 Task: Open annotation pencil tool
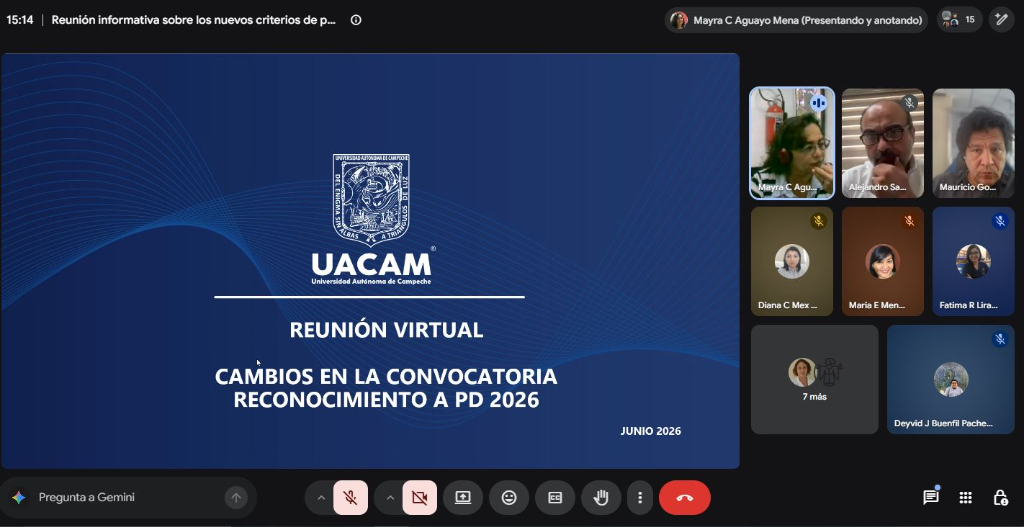[x=1001, y=20]
